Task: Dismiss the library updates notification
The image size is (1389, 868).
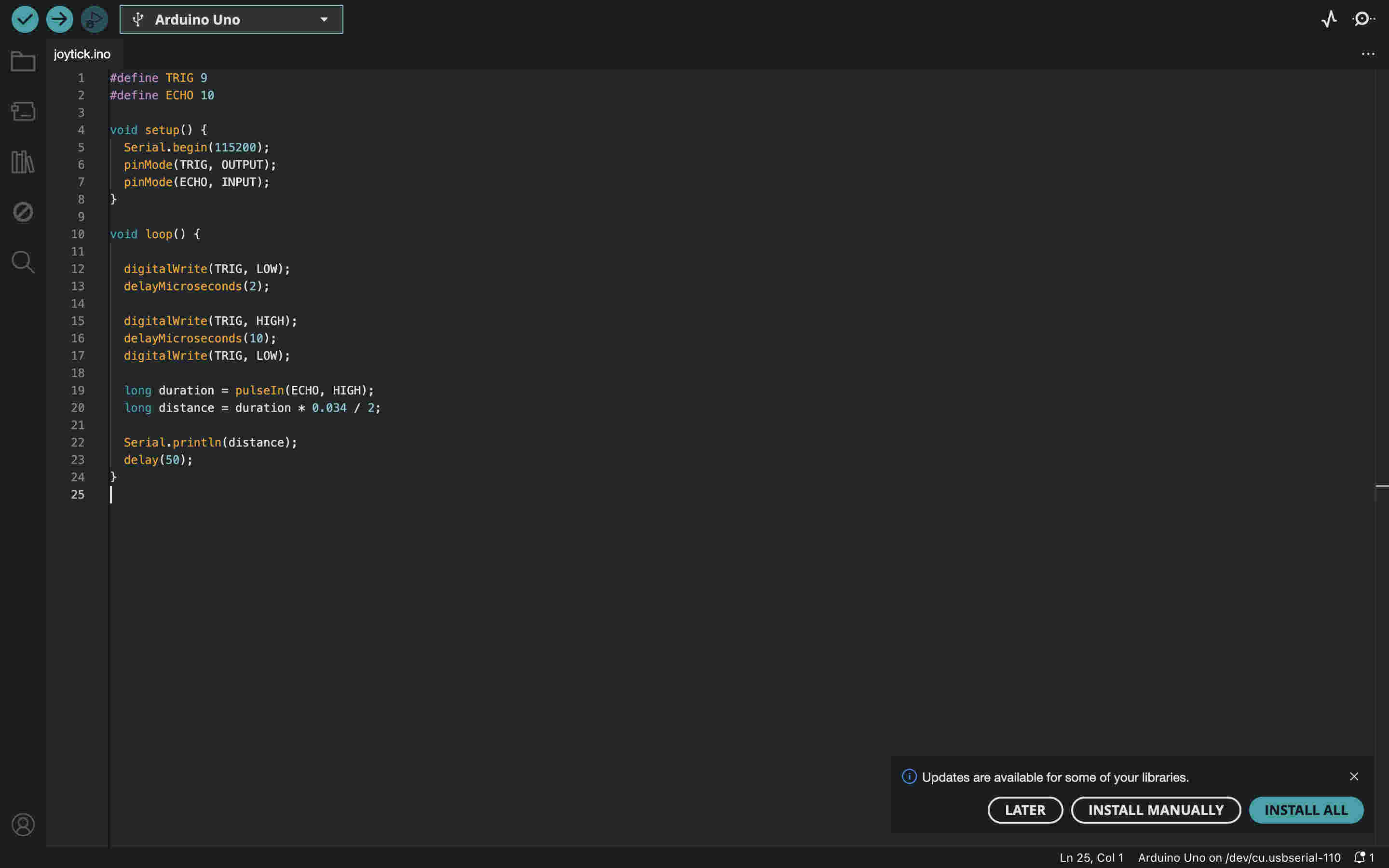Action: [1354, 776]
